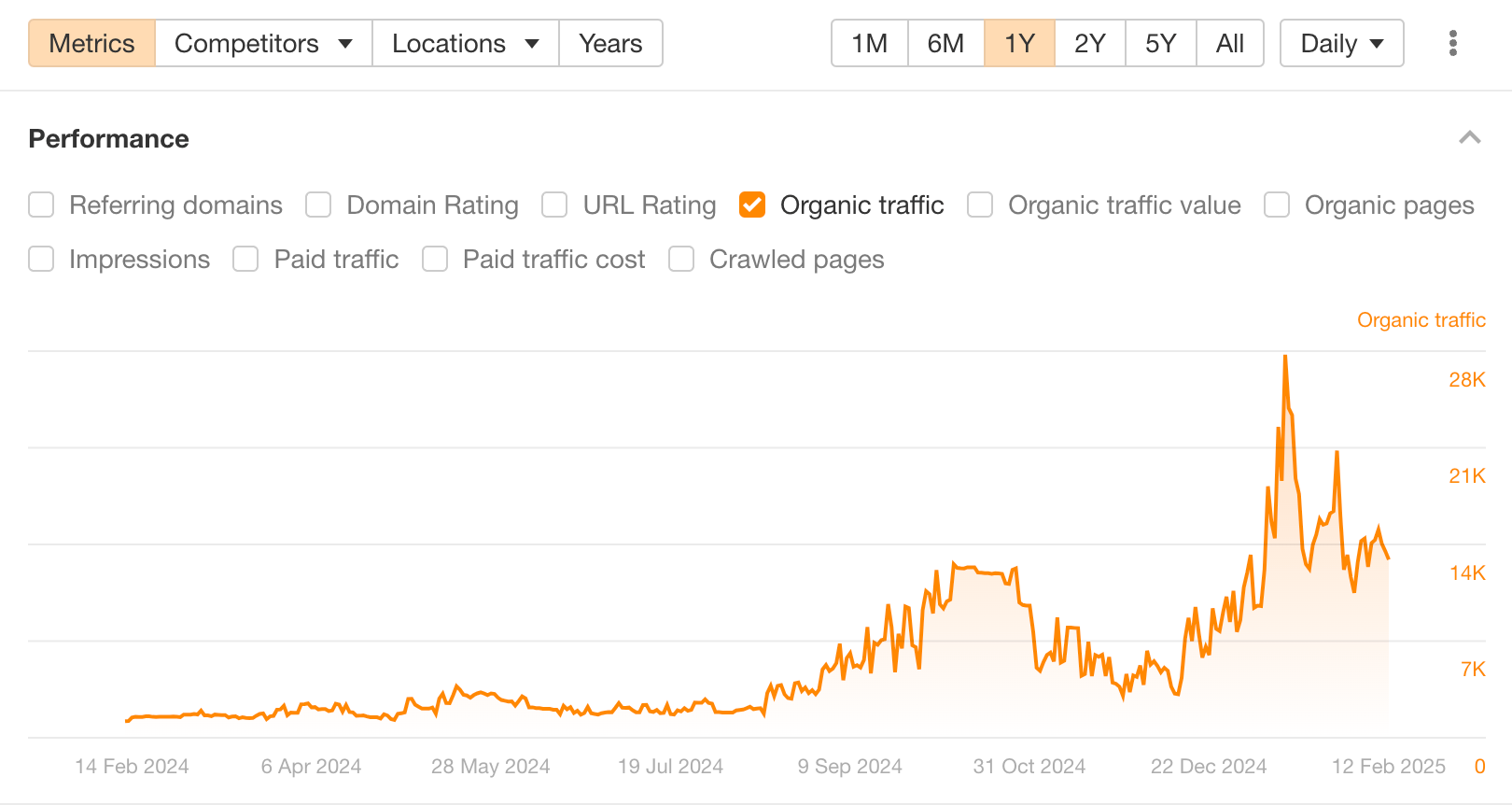Select the 2Y time range
This screenshot has width=1512, height=805.
(1090, 43)
